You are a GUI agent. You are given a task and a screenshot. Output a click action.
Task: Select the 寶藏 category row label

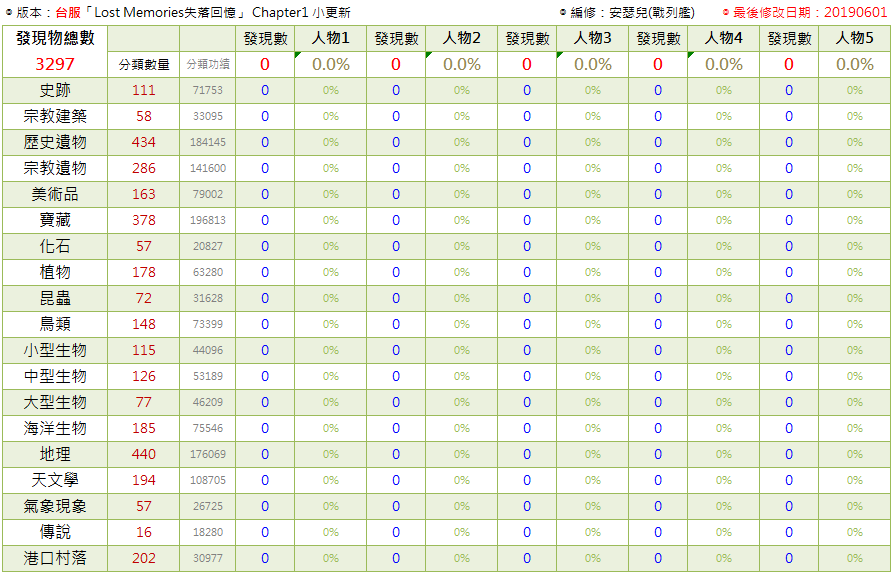coord(55,220)
